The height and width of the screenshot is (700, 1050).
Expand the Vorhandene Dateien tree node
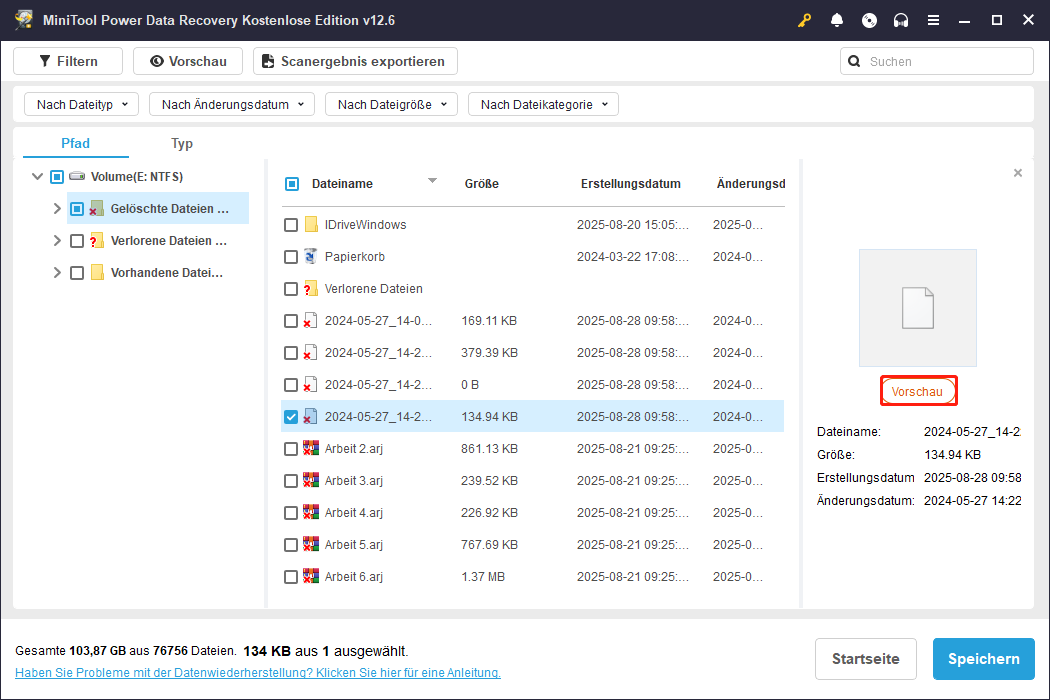[x=57, y=273]
